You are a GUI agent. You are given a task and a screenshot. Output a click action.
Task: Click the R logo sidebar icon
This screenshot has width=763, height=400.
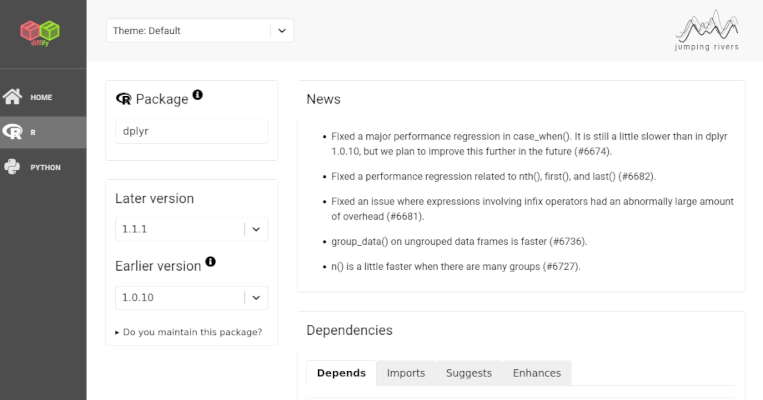pos(12,132)
